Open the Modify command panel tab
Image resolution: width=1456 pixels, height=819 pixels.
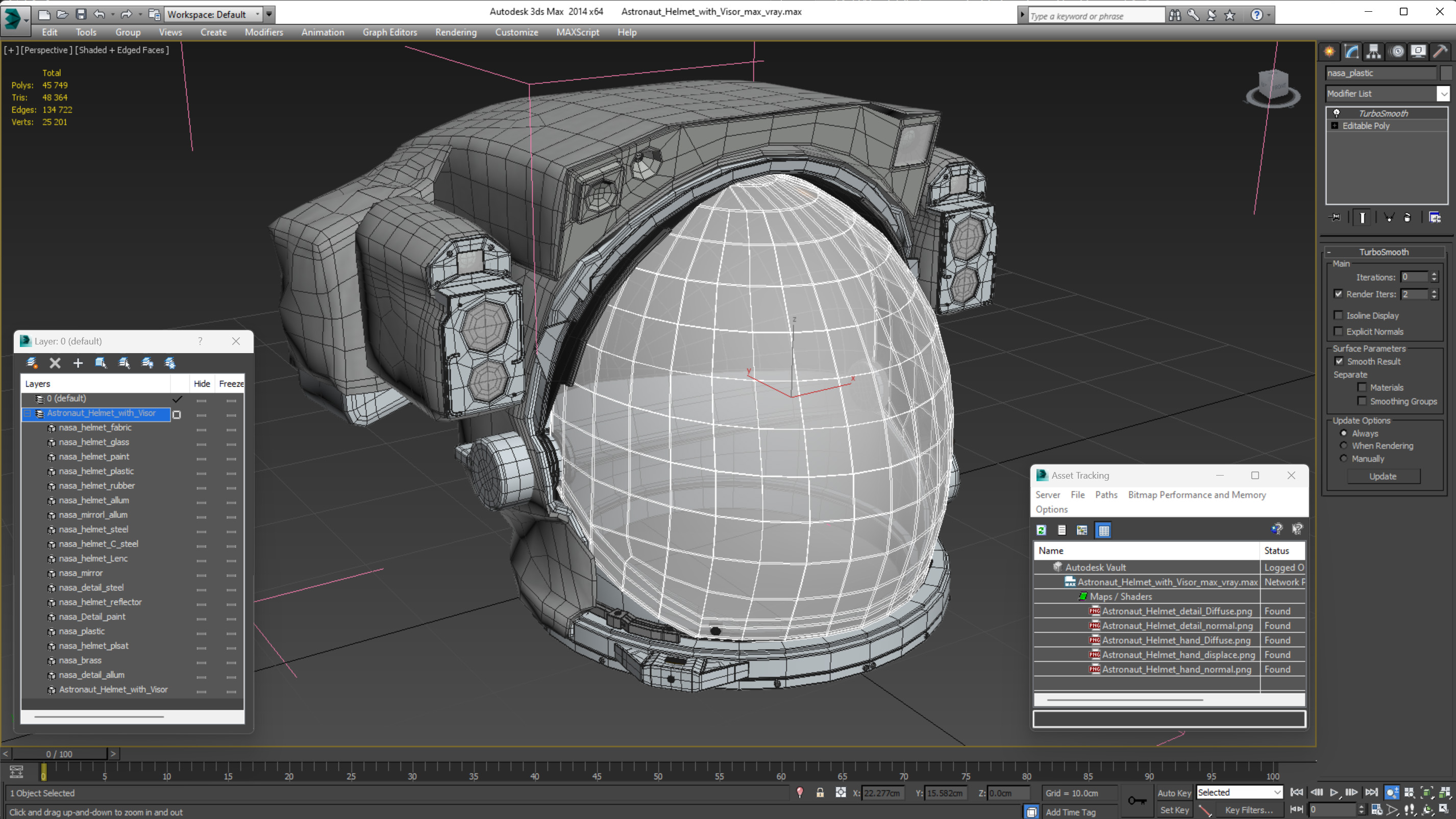point(1351,52)
